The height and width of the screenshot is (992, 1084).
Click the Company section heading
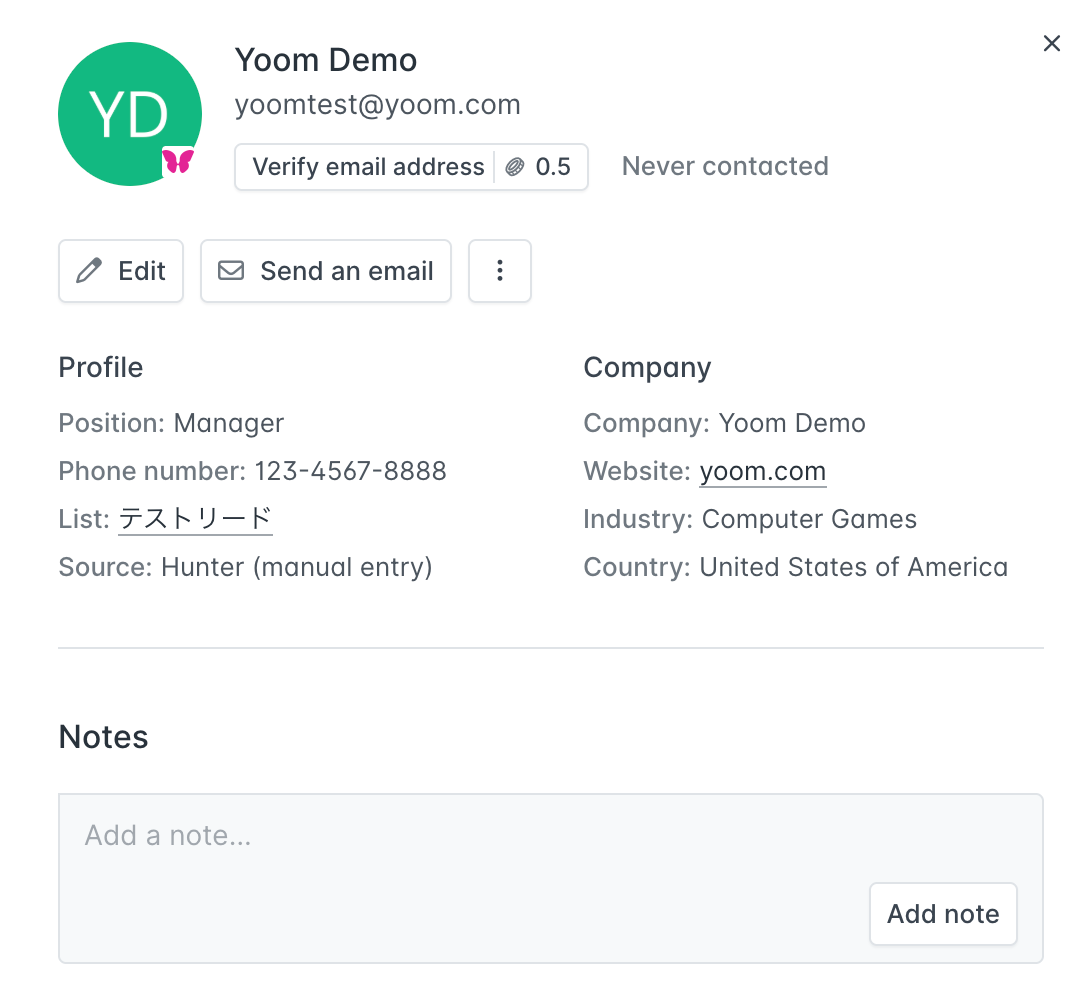click(x=647, y=368)
